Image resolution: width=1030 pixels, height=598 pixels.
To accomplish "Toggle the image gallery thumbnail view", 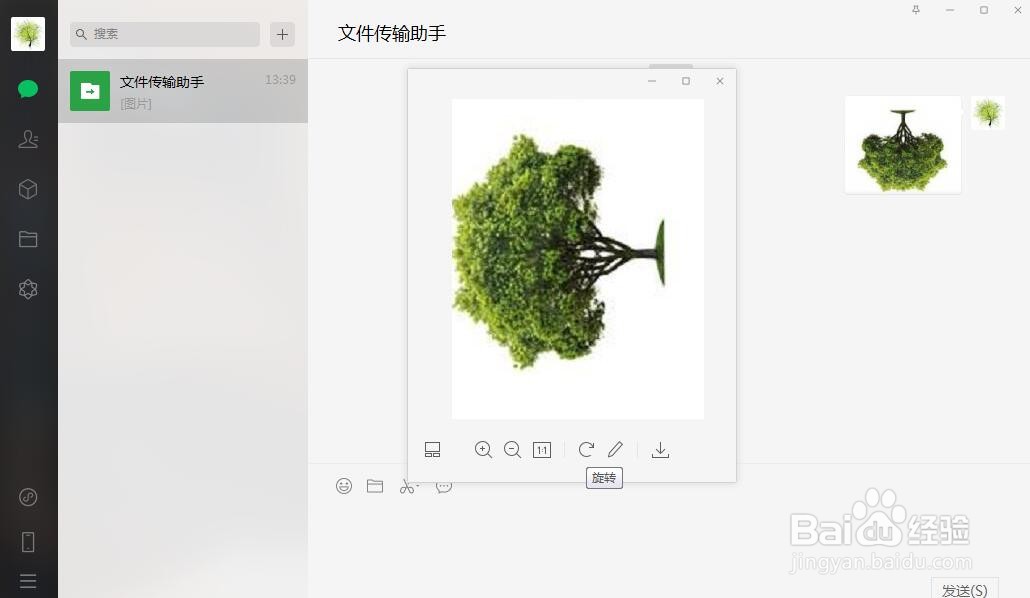I will click(x=432, y=449).
